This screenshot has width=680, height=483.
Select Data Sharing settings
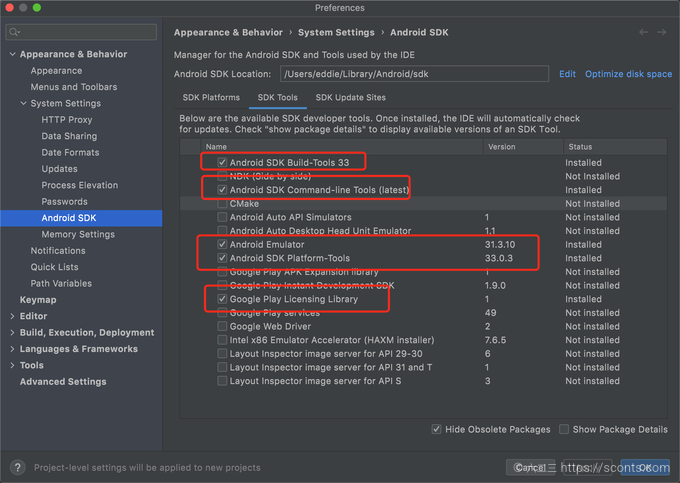69,136
